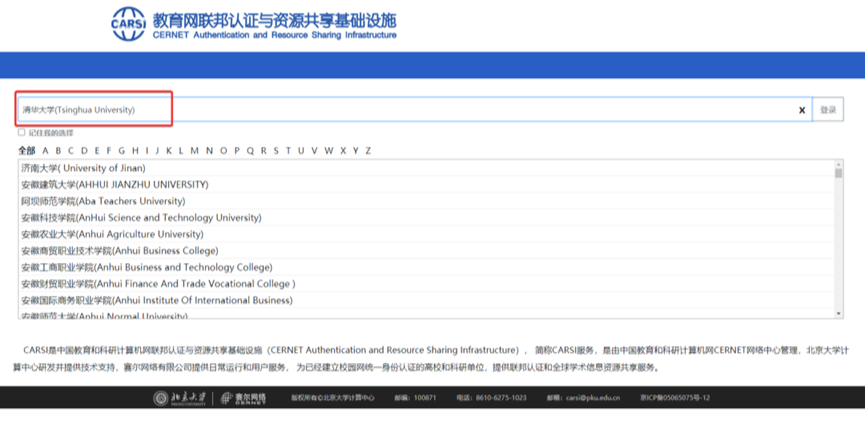Filter institutions by letter G
This screenshot has width=865, height=421.
coord(121,151)
